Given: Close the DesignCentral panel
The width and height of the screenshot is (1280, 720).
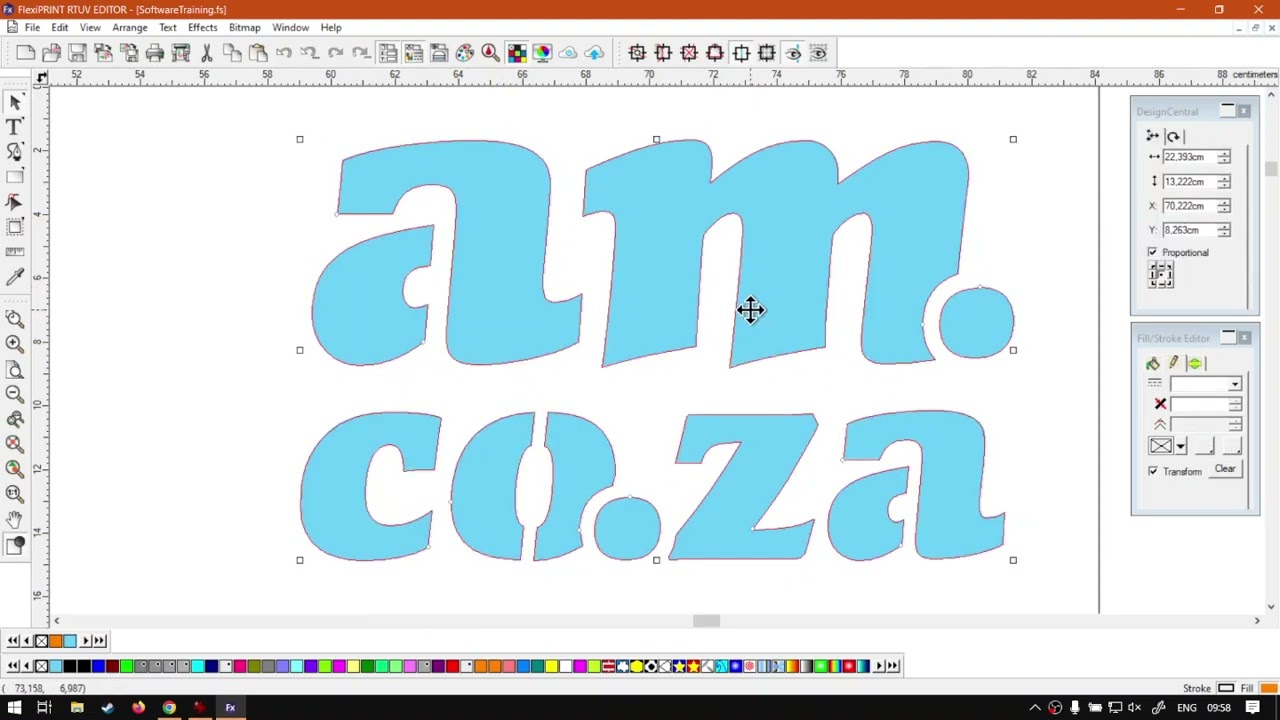Looking at the screenshot, I should tap(1244, 111).
